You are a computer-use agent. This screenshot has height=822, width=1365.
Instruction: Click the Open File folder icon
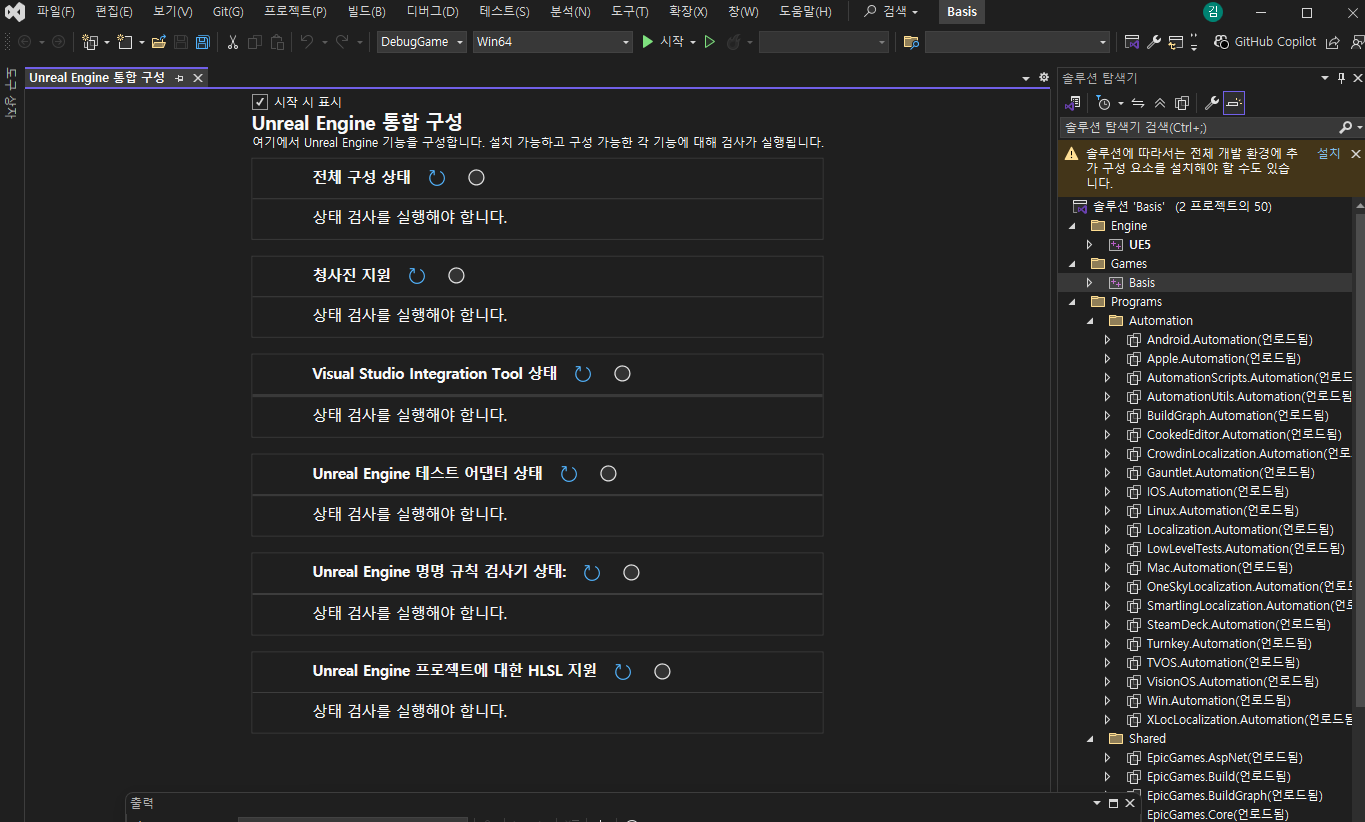click(x=159, y=42)
